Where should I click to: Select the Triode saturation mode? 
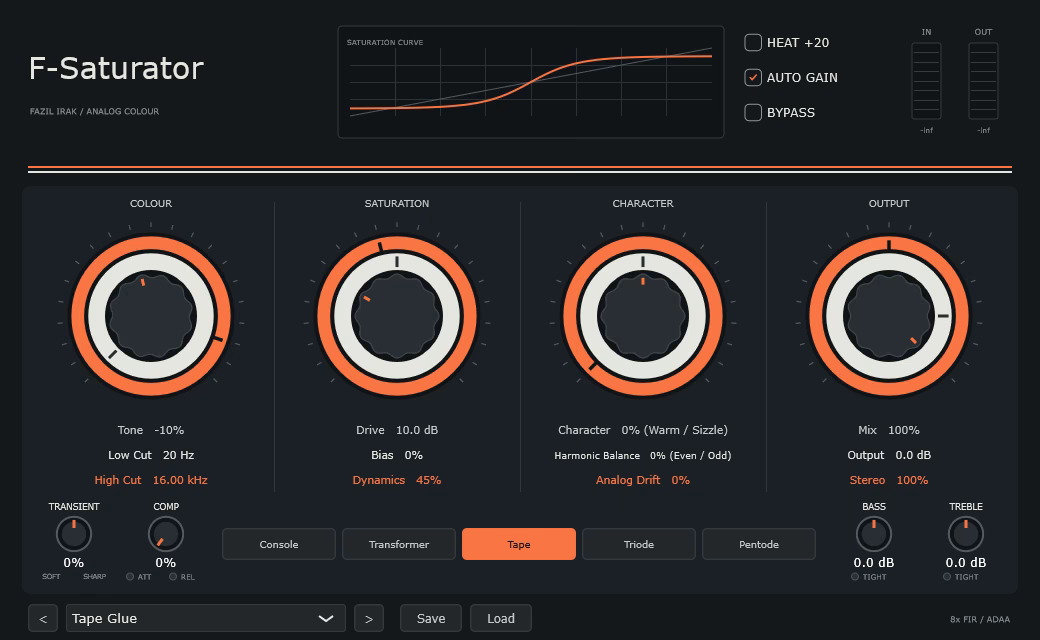639,544
